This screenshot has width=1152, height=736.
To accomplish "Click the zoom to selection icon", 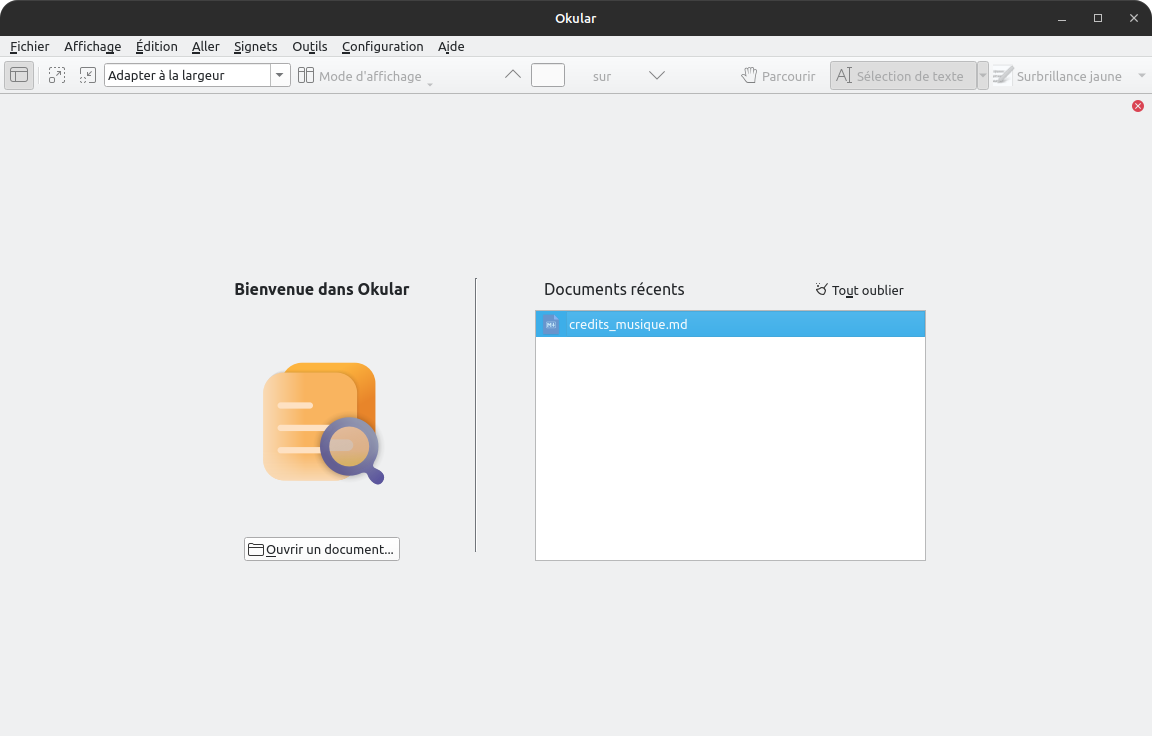I will (x=57, y=75).
